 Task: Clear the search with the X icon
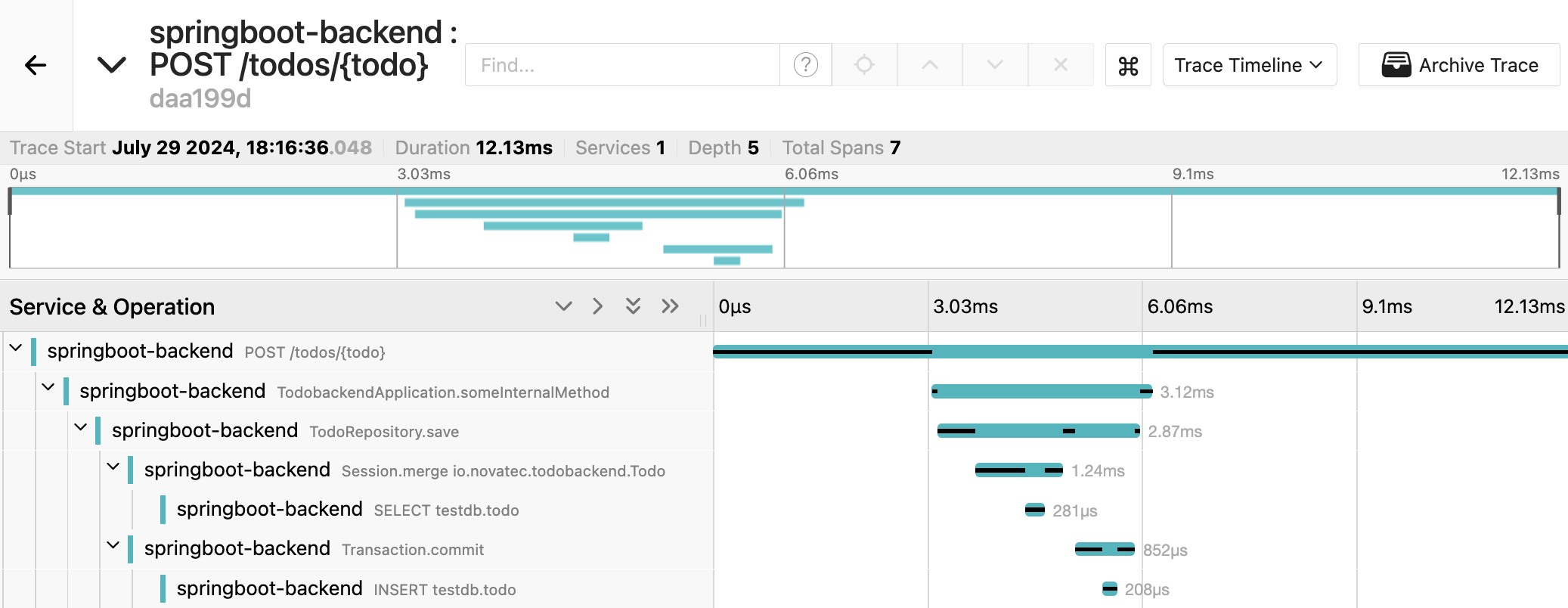(x=1061, y=65)
